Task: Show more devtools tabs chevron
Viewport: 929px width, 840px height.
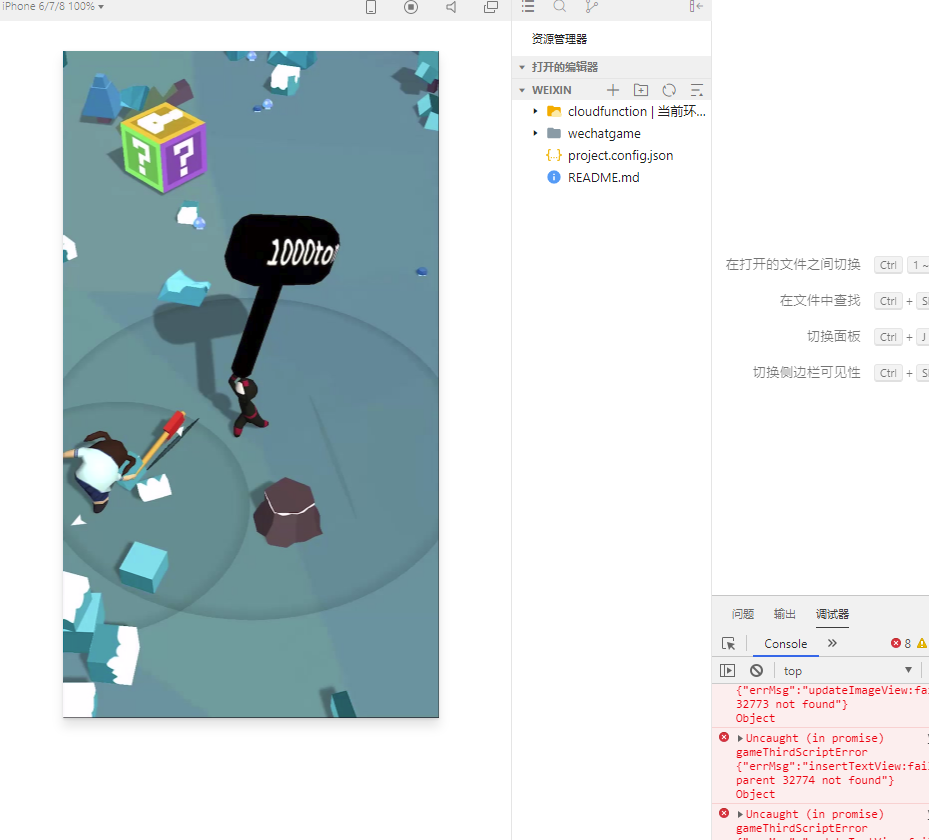Action: 832,643
